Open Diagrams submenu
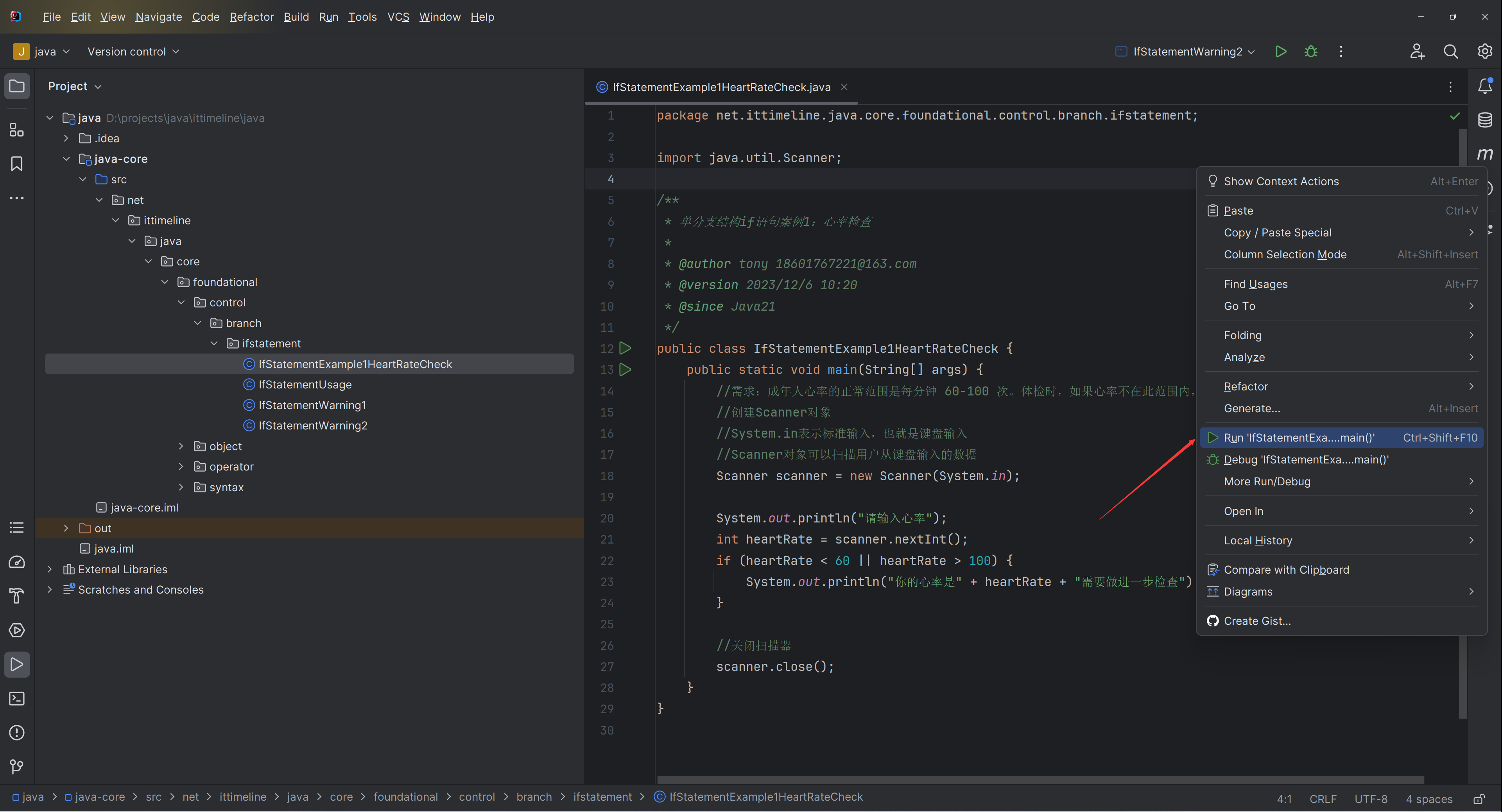Screen dimensions: 1502x812 [1342, 592]
